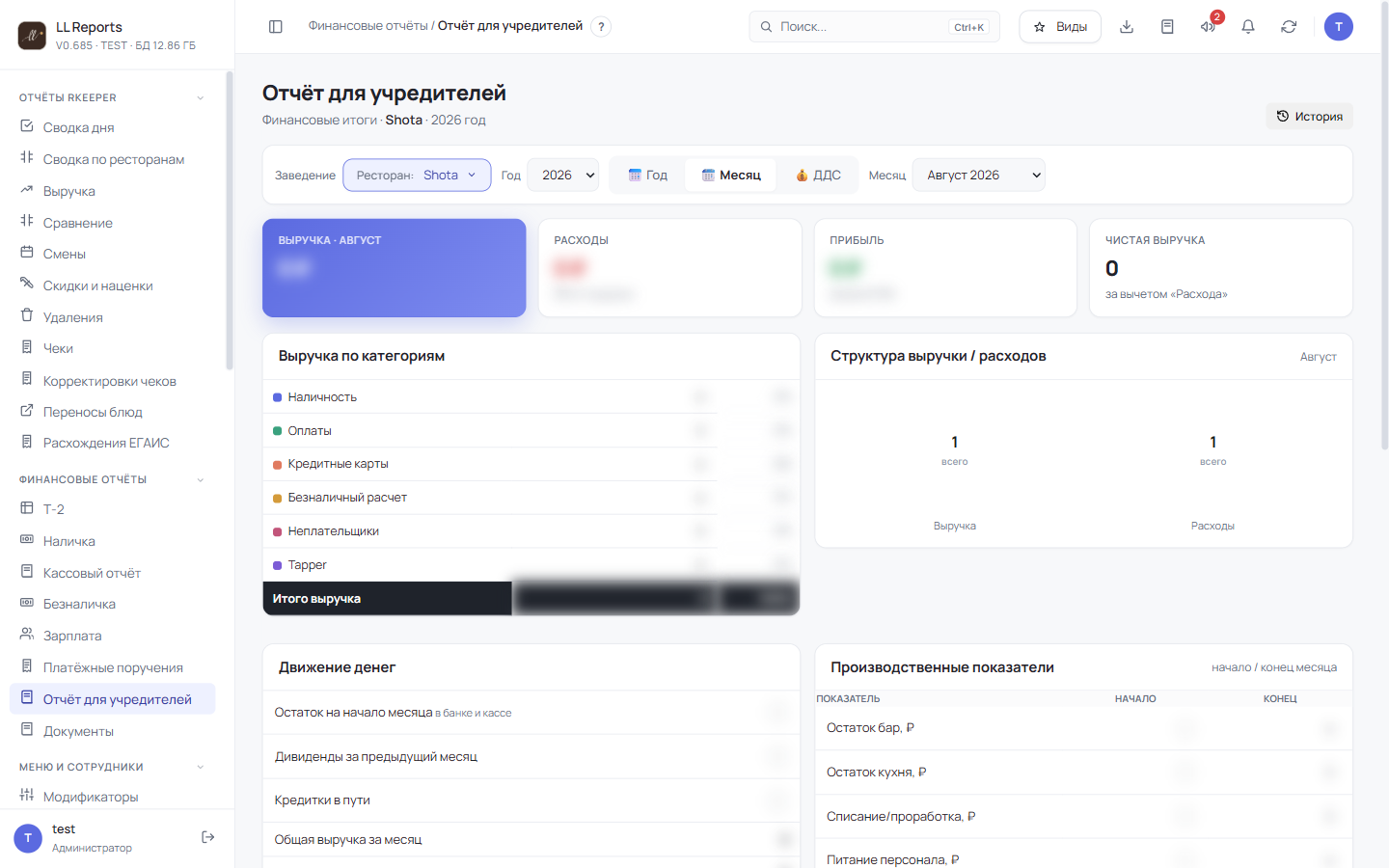The width and height of the screenshot is (1389, 868).
Task: Open Сводка по ресторанам in sidebar
Action: click(x=112, y=159)
